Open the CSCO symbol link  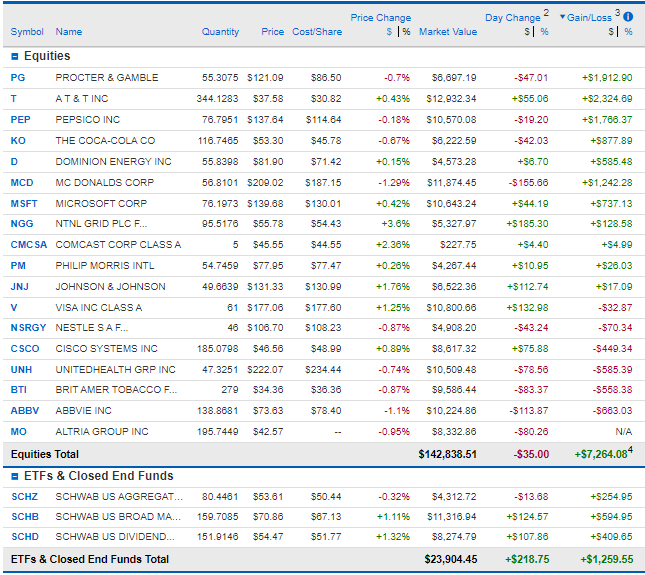click(25, 349)
